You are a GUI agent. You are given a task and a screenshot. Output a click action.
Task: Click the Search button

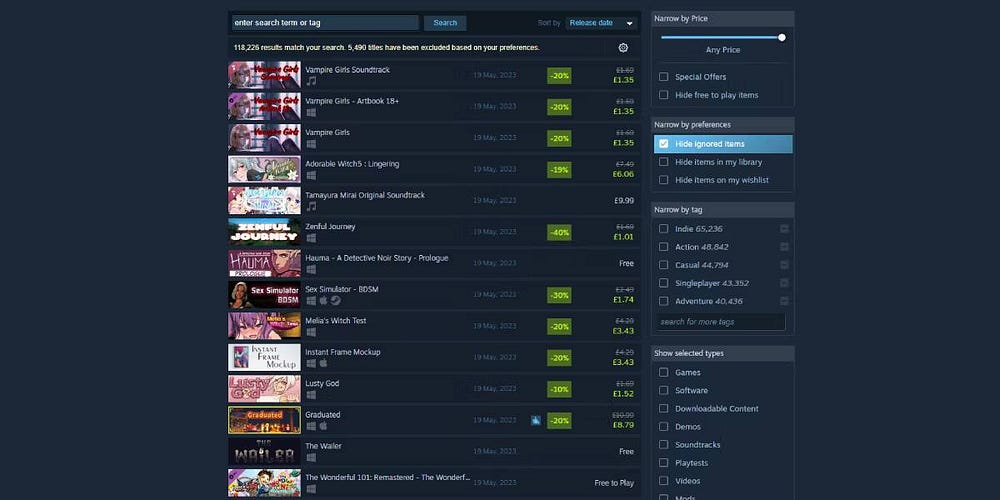click(x=445, y=23)
